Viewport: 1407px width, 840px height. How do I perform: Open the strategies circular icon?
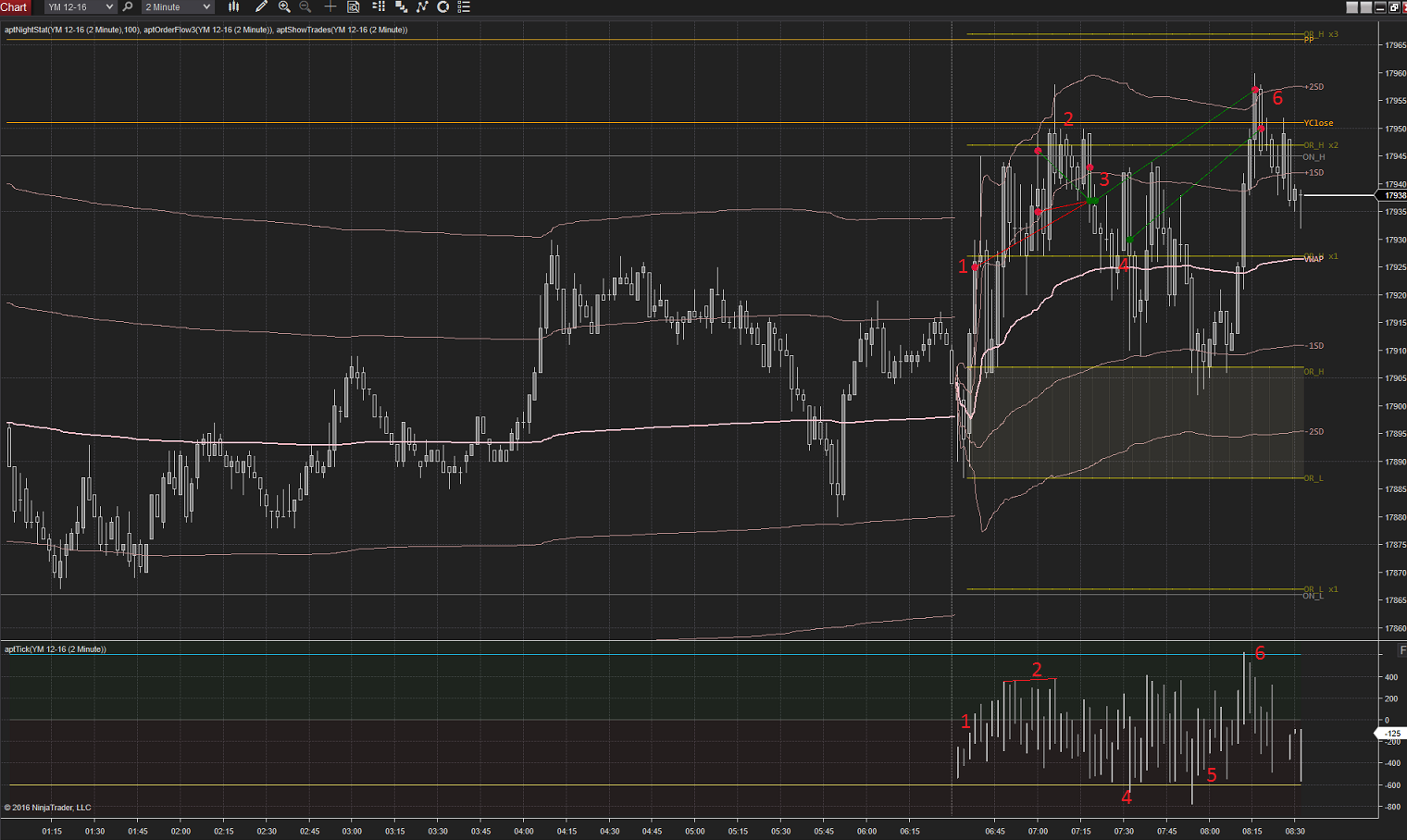pyautogui.click(x=443, y=7)
